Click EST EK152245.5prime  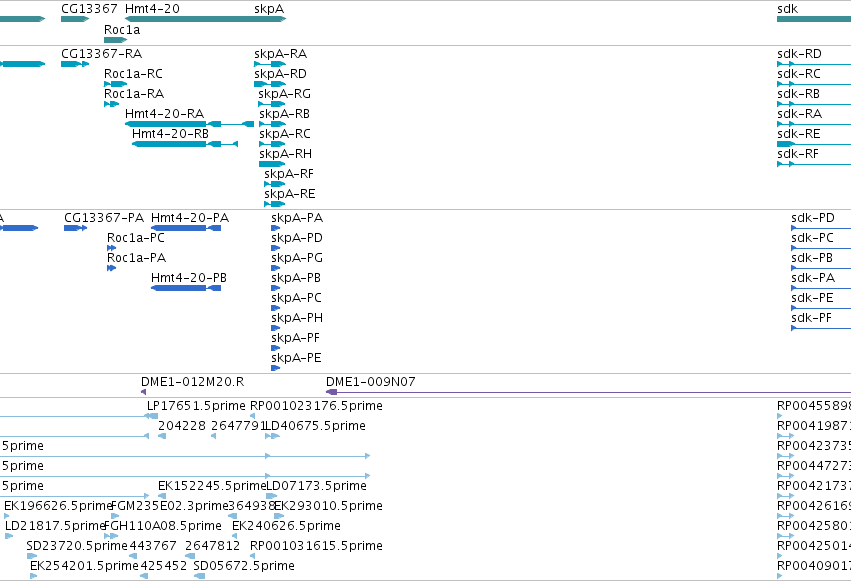pos(212,486)
